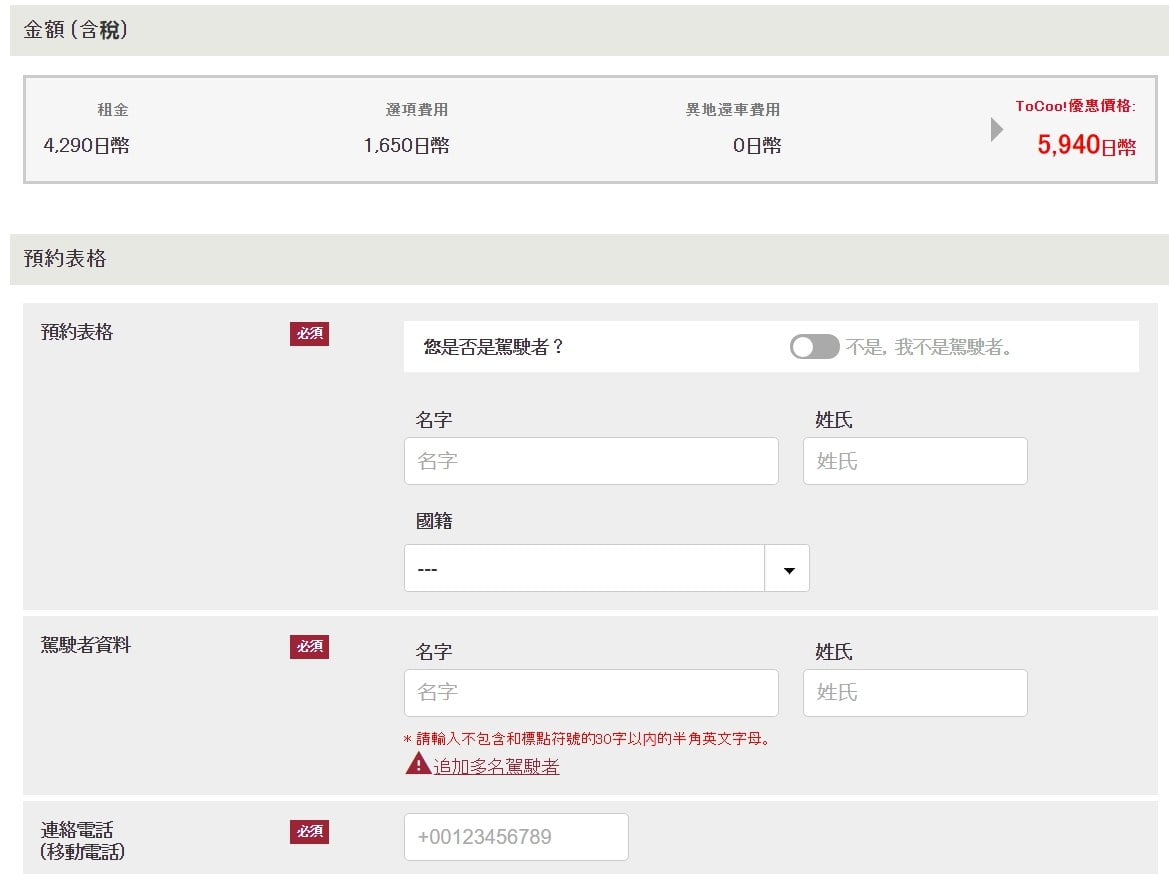Click the red 5,940日幣 total price

tap(1086, 146)
